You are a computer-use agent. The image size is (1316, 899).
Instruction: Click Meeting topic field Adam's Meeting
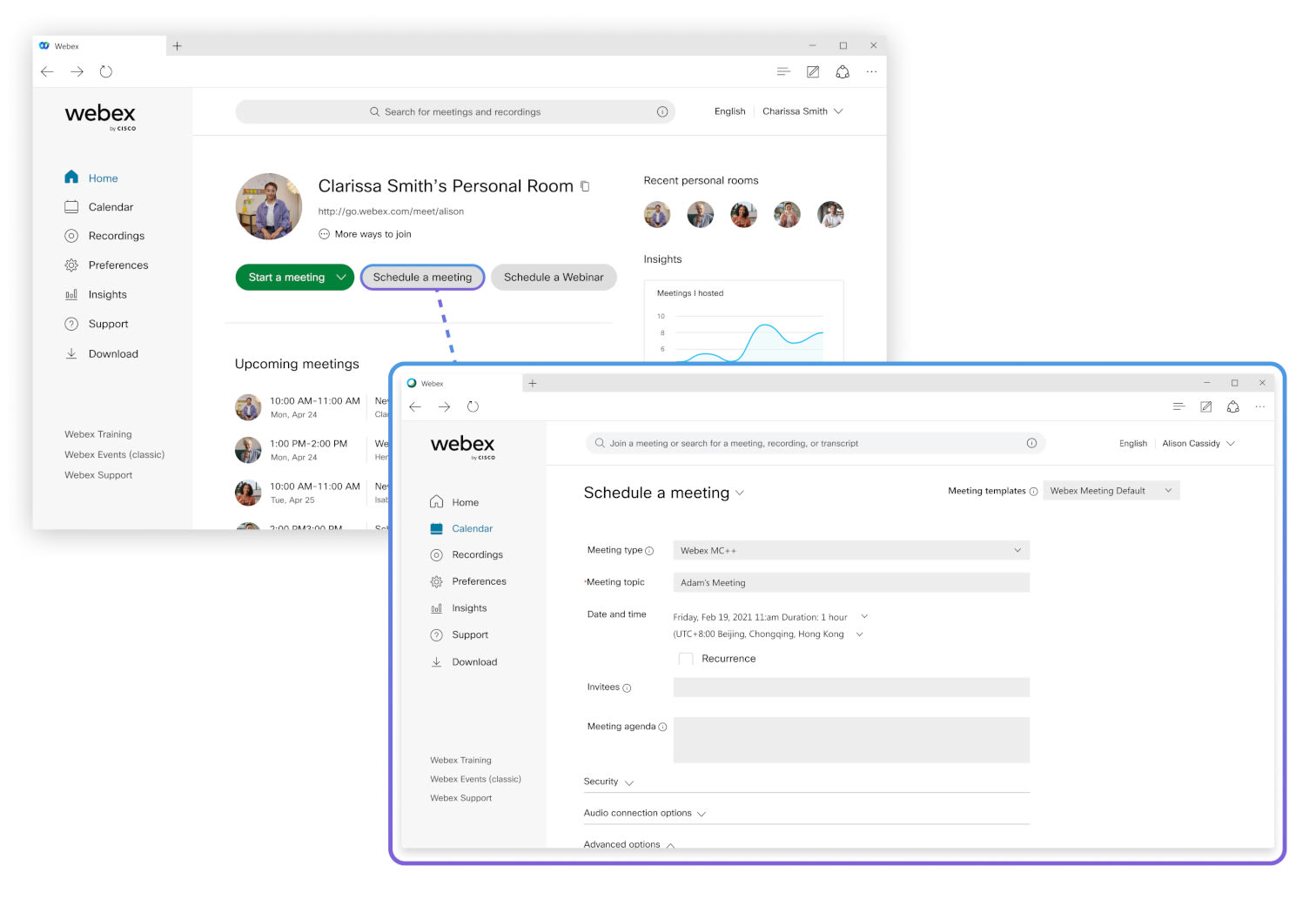pyautogui.click(x=850, y=583)
